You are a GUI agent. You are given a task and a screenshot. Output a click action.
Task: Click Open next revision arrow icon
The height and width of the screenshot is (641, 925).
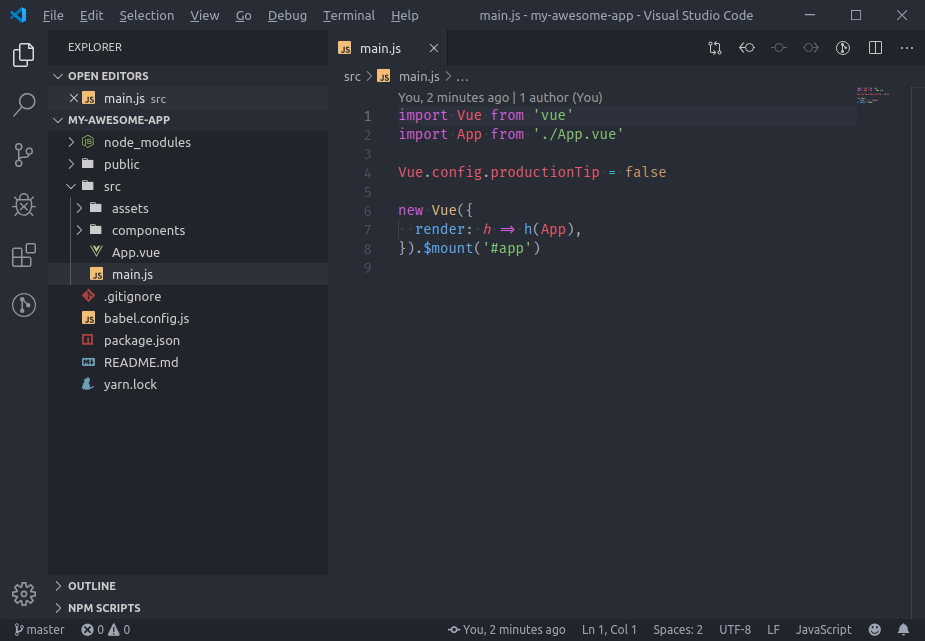click(x=811, y=48)
